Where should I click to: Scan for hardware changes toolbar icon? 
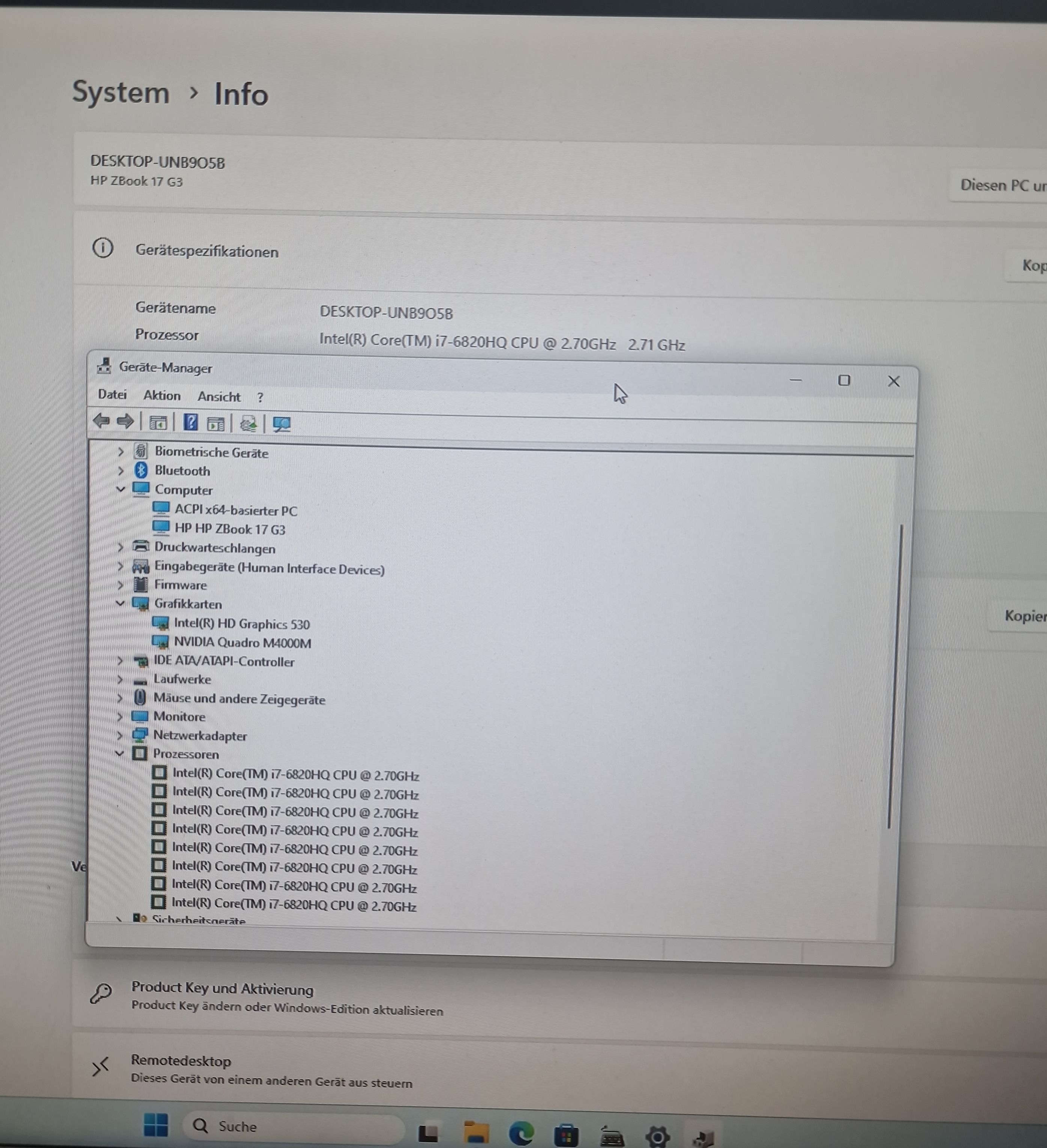tap(248, 424)
